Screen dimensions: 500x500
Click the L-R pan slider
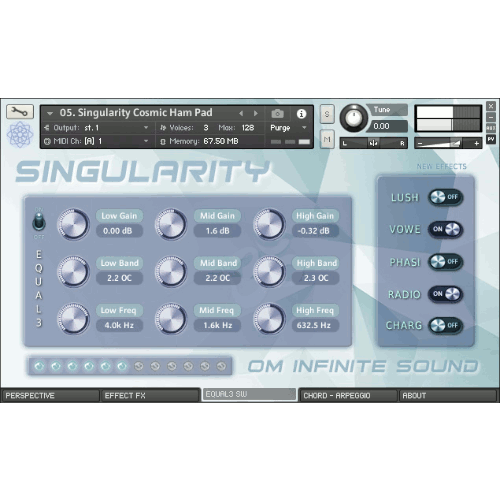(373, 143)
